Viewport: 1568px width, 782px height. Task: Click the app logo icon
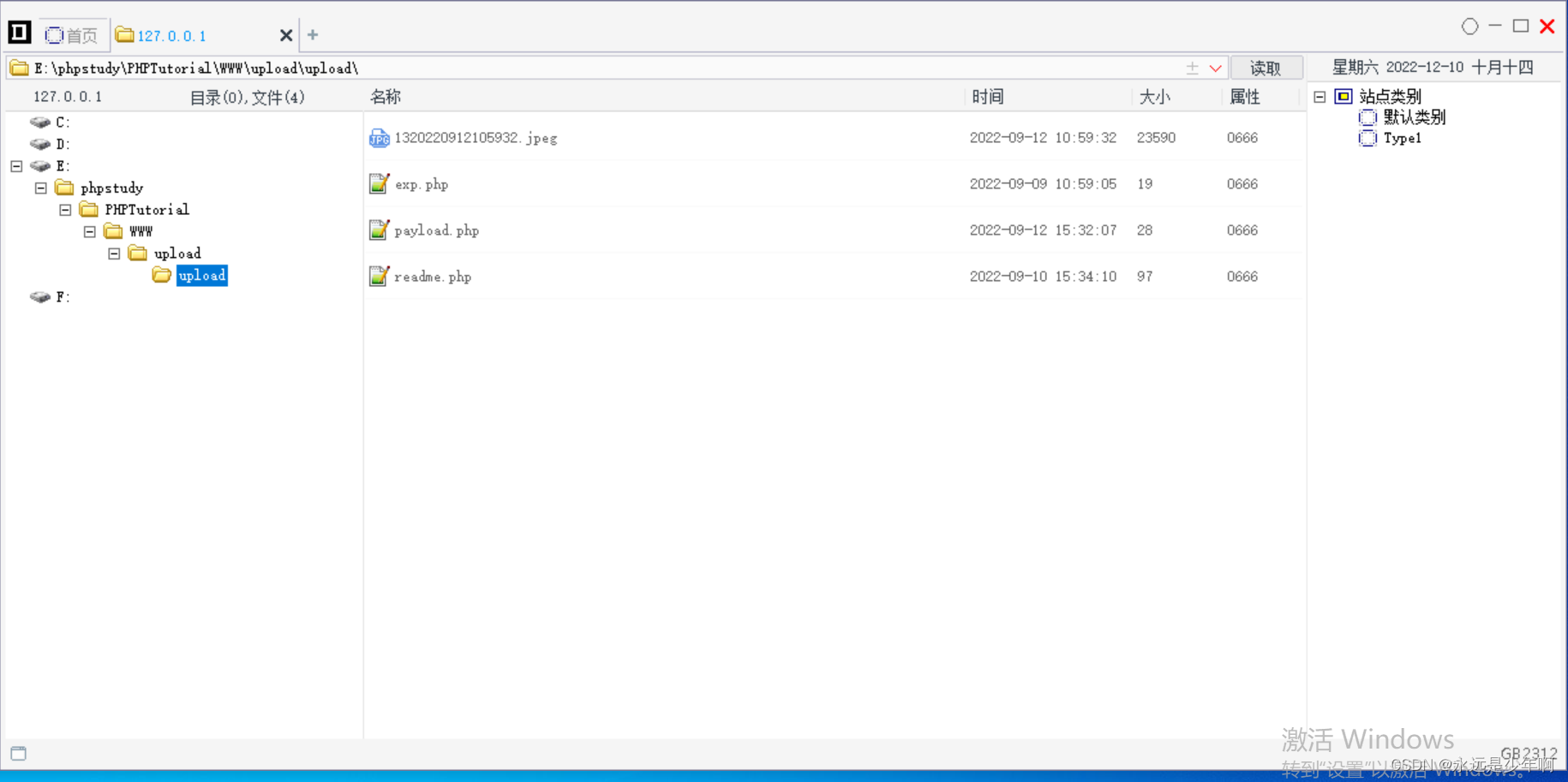coord(20,33)
